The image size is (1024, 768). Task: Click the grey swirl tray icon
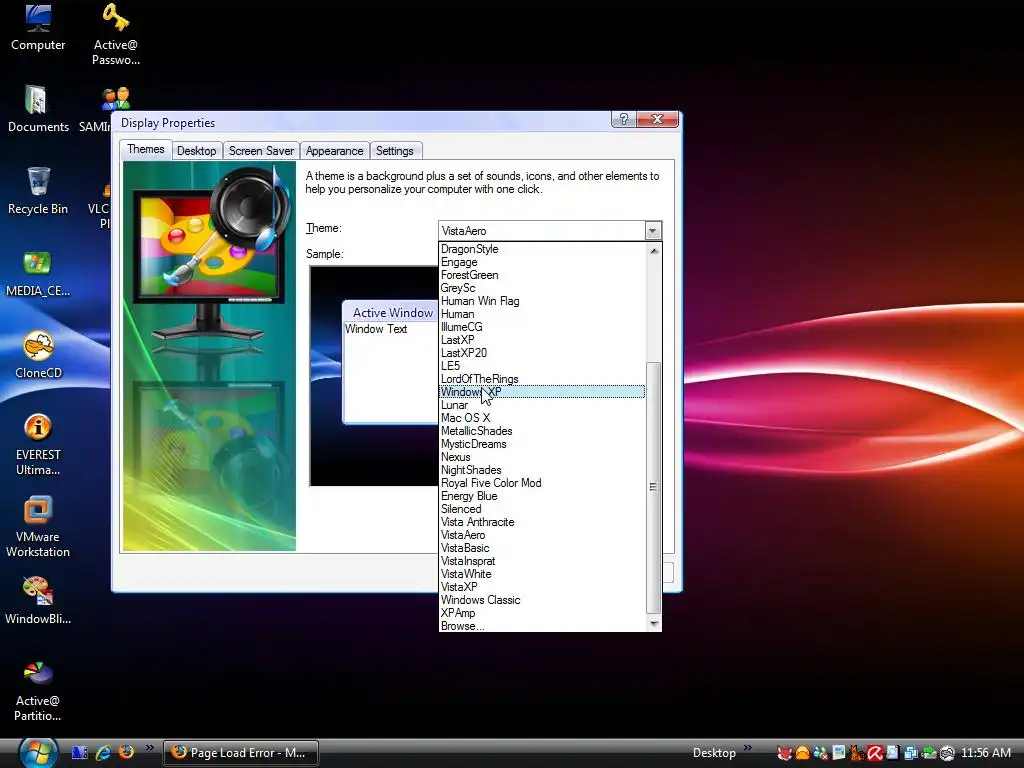[947, 753]
